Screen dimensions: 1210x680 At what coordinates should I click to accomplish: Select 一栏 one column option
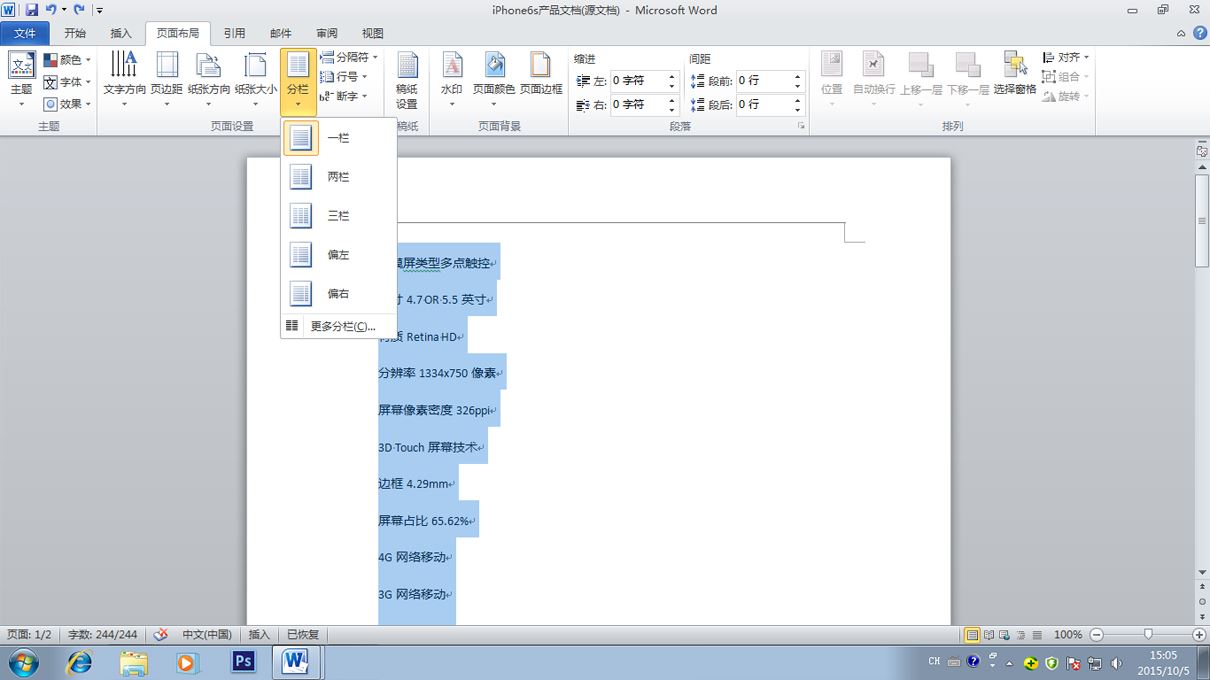tap(338, 138)
